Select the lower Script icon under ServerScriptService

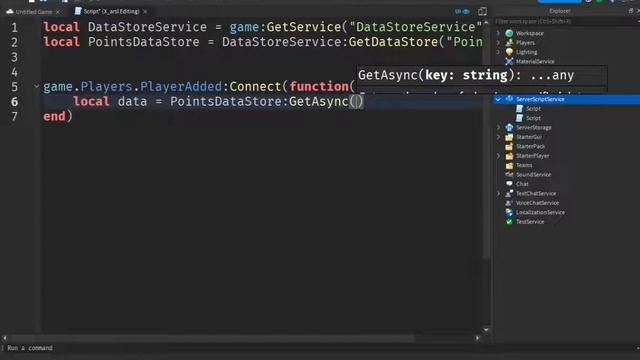tap(519, 118)
